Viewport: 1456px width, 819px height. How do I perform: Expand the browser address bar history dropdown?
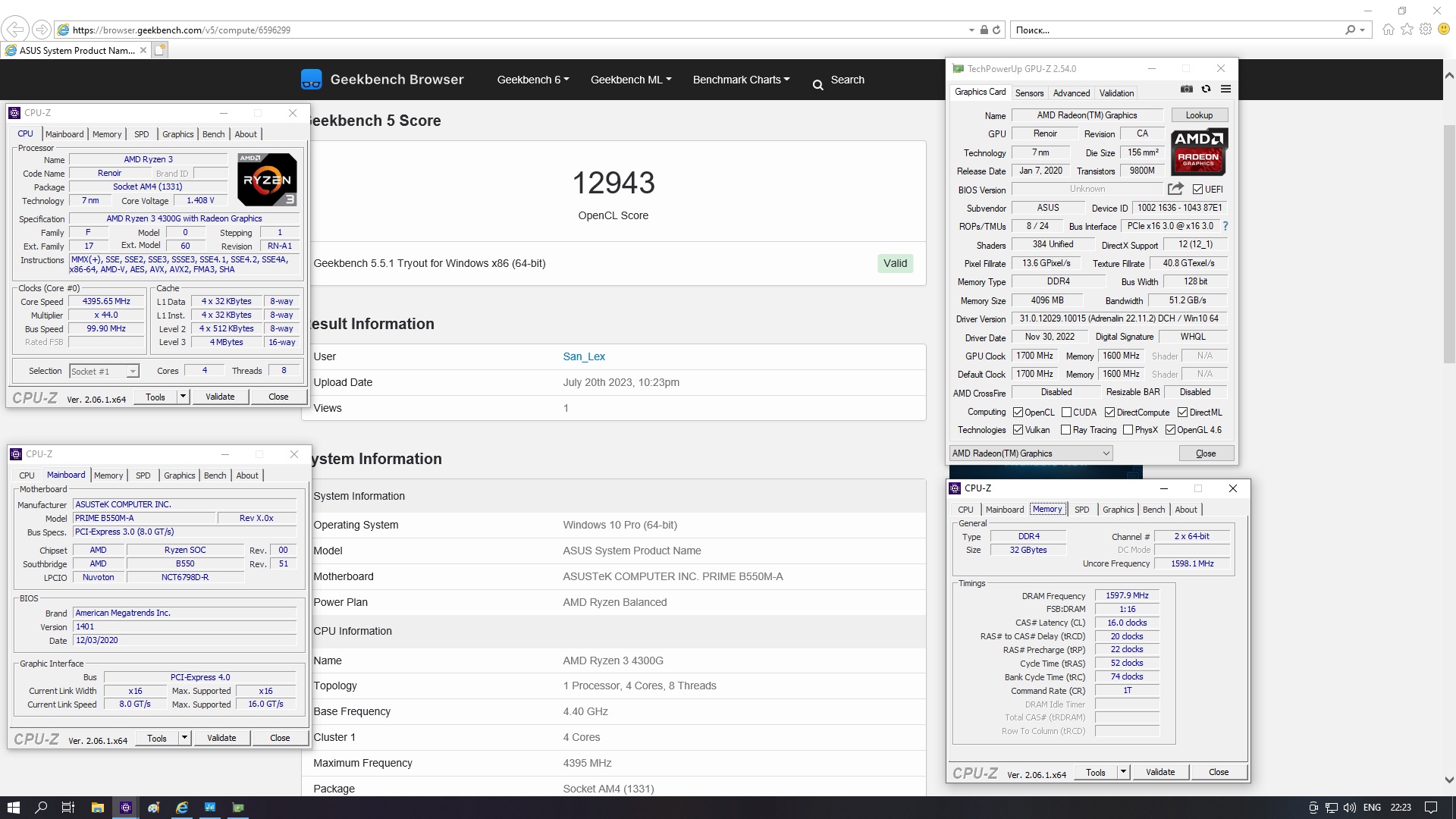971,30
